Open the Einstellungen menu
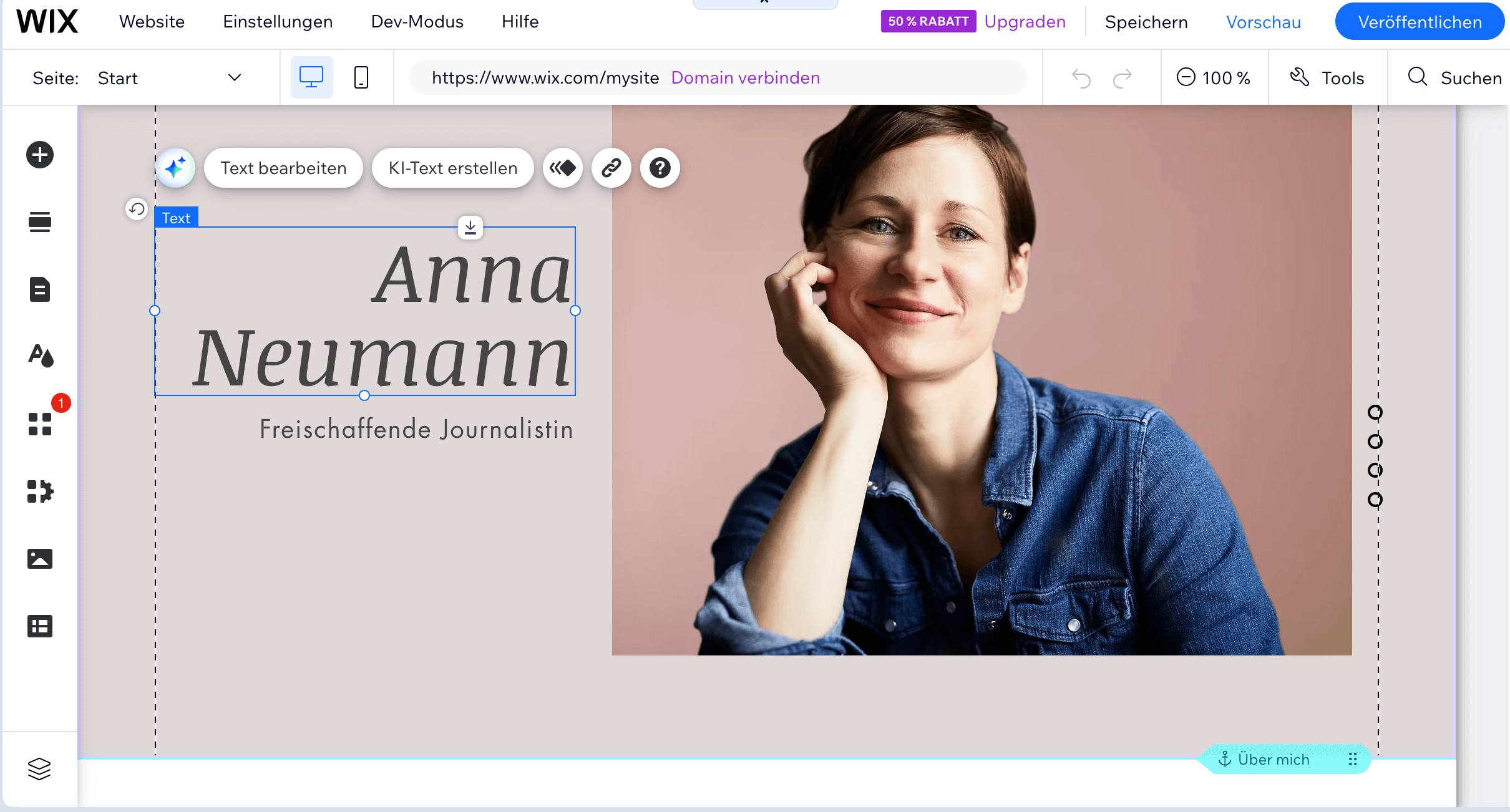Viewport: 1510px width, 812px height. click(278, 22)
